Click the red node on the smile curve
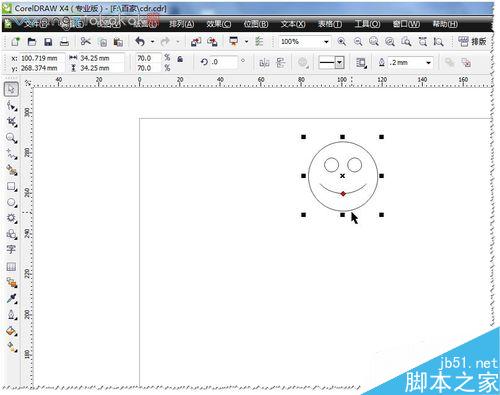The height and width of the screenshot is (395, 500). pos(343,194)
